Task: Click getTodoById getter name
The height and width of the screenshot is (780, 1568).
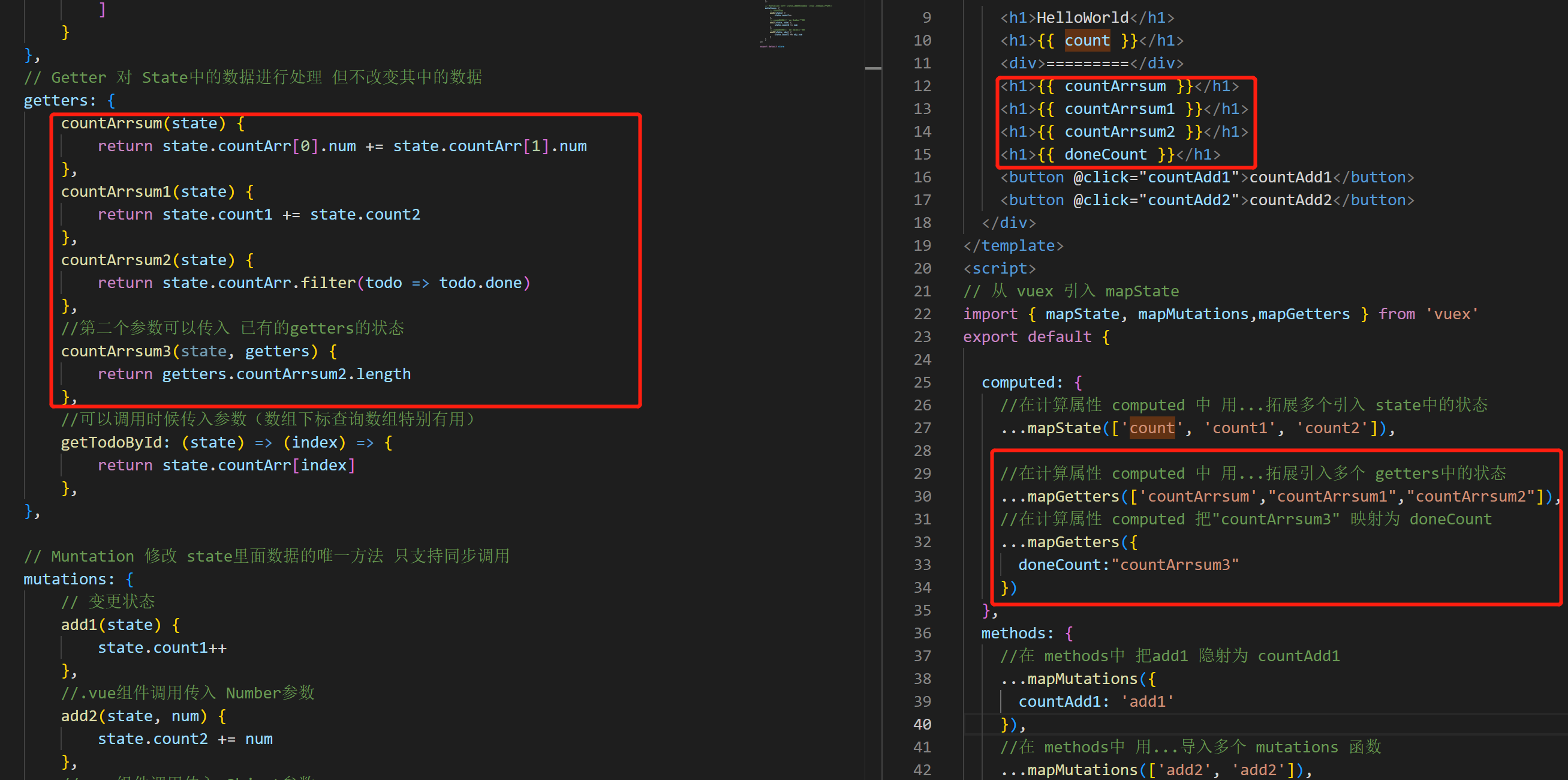Action: click(x=111, y=443)
